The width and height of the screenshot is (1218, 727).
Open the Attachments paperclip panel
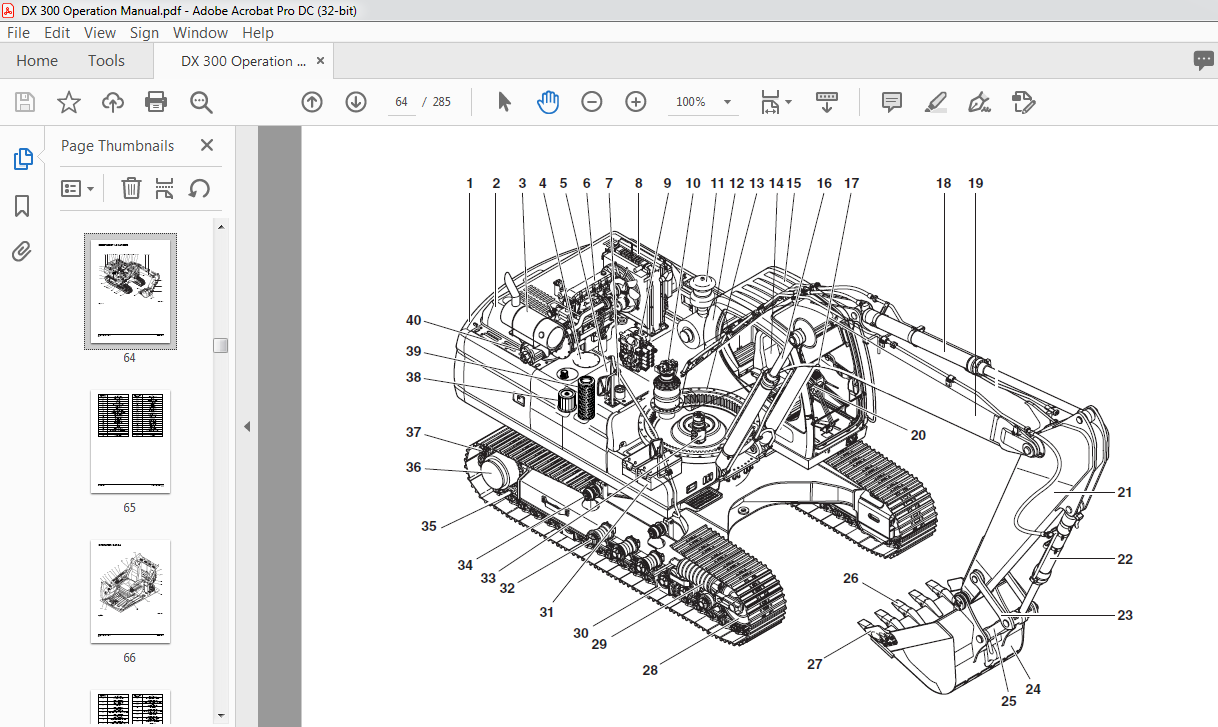[22, 251]
